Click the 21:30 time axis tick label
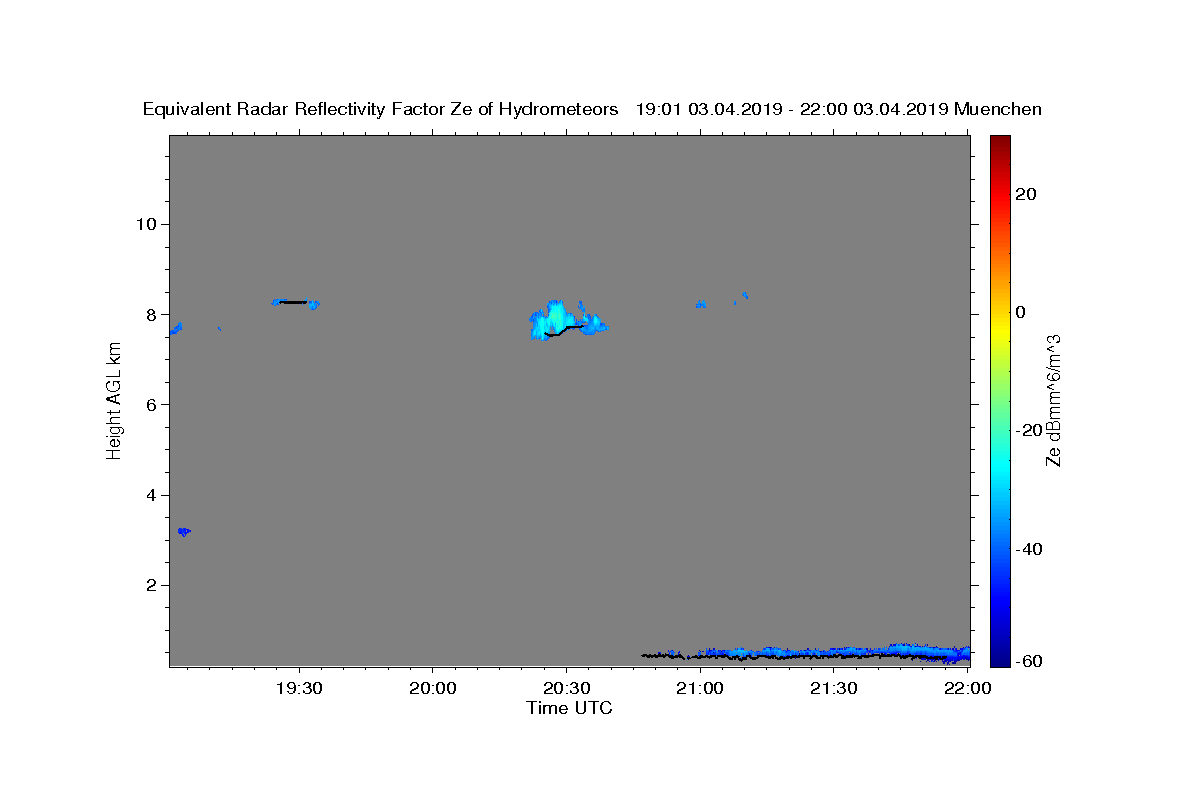Image resolution: width=1200 pixels, height=800 pixels. [x=833, y=688]
